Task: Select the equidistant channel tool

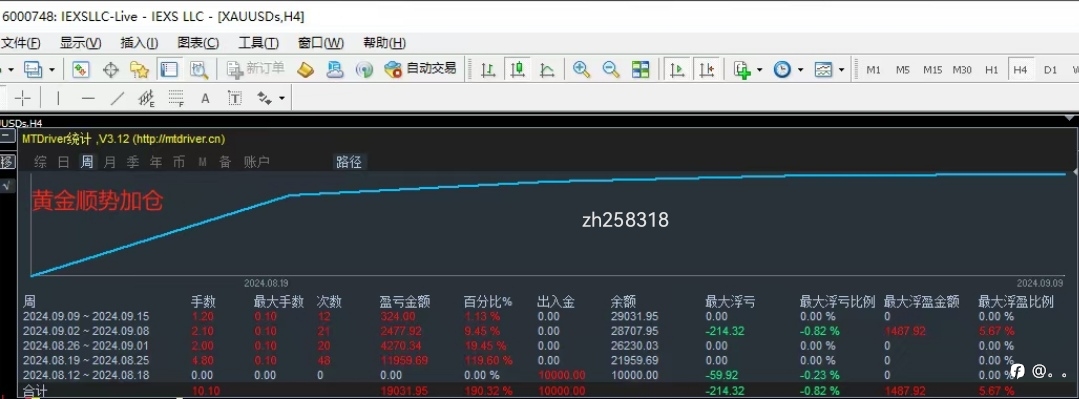Action: point(147,98)
